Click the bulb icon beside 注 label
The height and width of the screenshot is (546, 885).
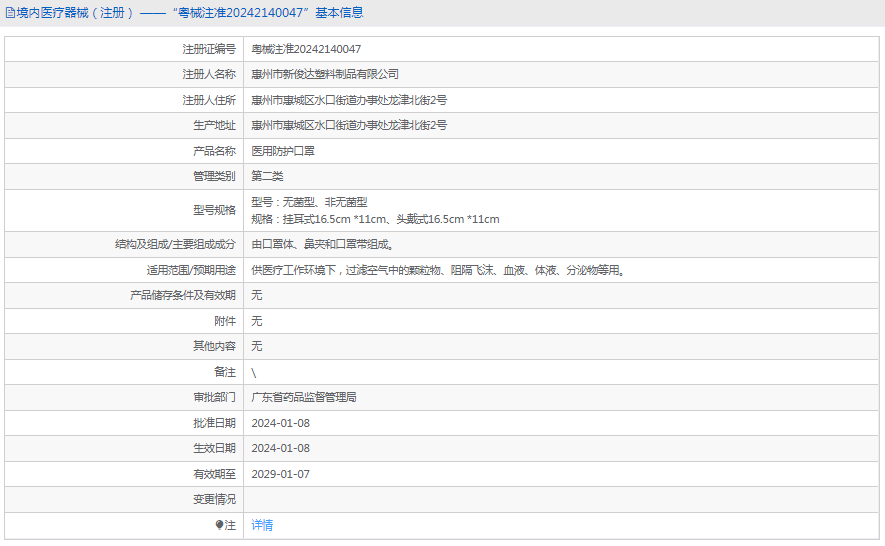pyautogui.click(x=220, y=525)
